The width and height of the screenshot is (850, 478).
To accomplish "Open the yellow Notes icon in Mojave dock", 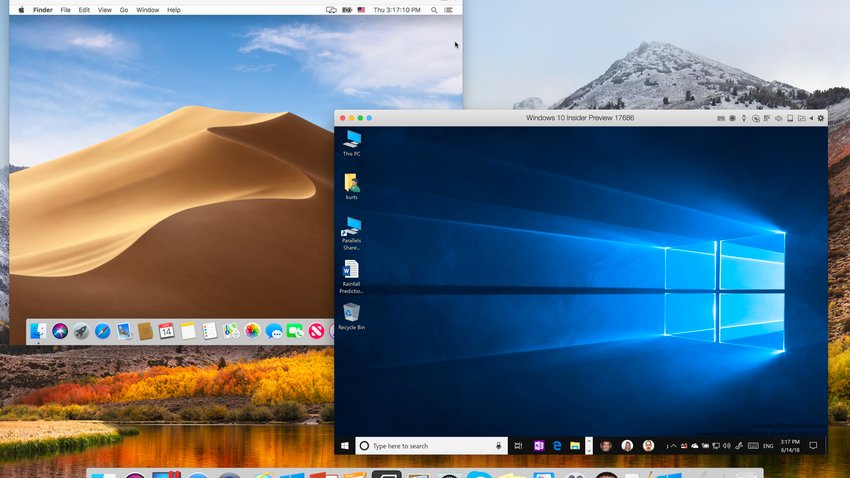I will coord(188,331).
